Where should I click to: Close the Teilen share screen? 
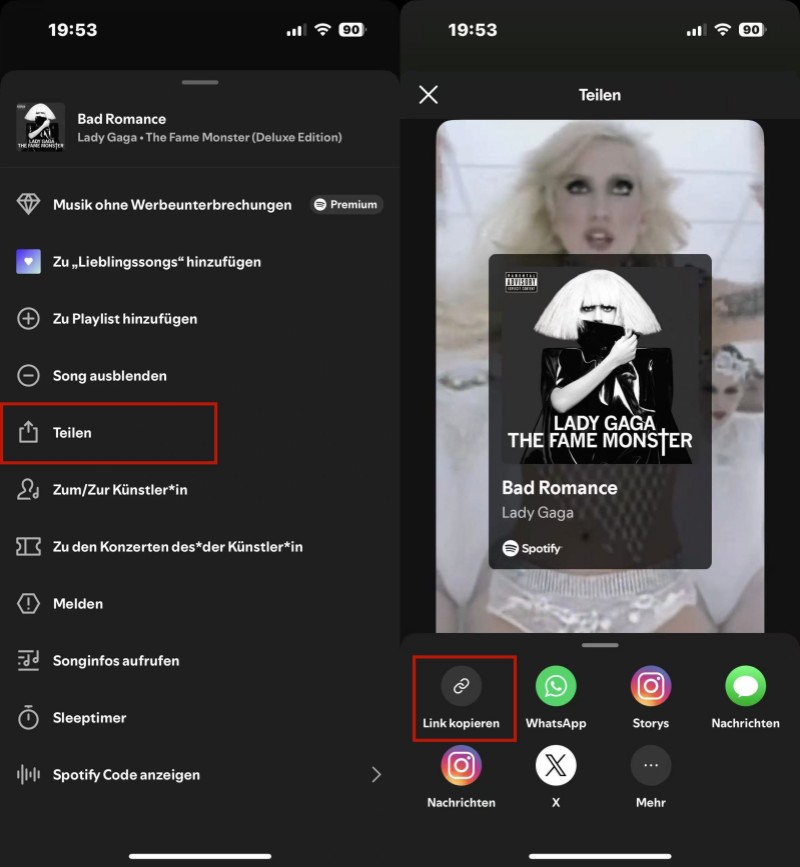point(428,95)
